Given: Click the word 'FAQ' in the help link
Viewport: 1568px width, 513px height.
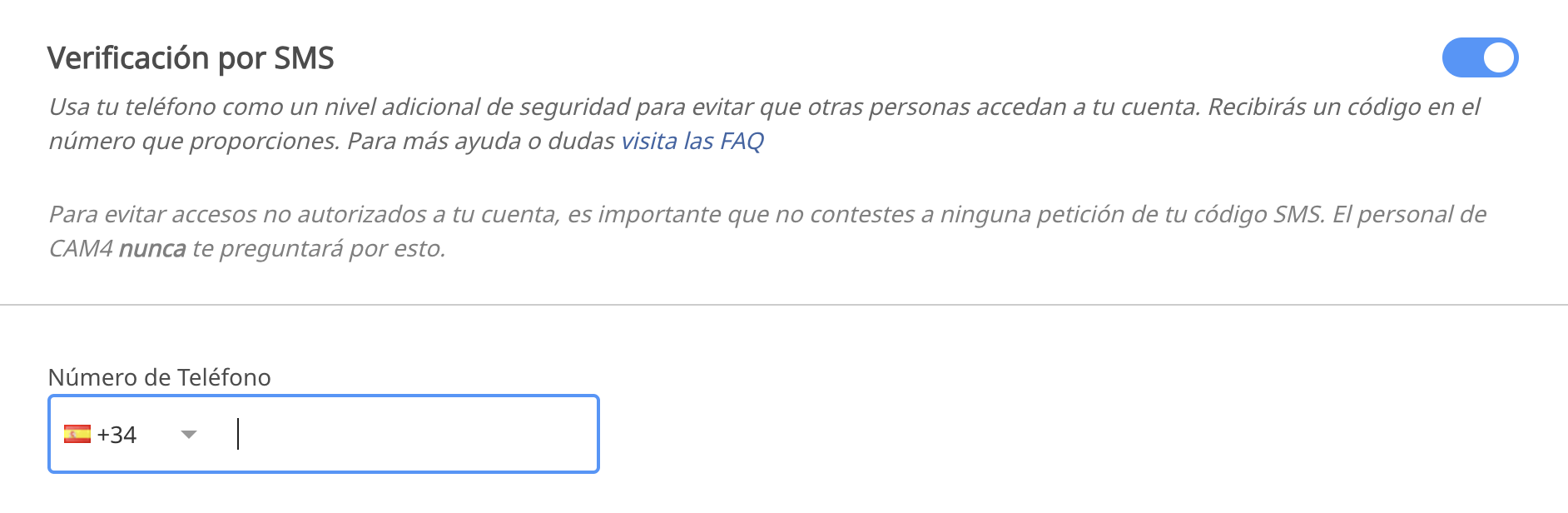Looking at the screenshot, I should [x=742, y=141].
